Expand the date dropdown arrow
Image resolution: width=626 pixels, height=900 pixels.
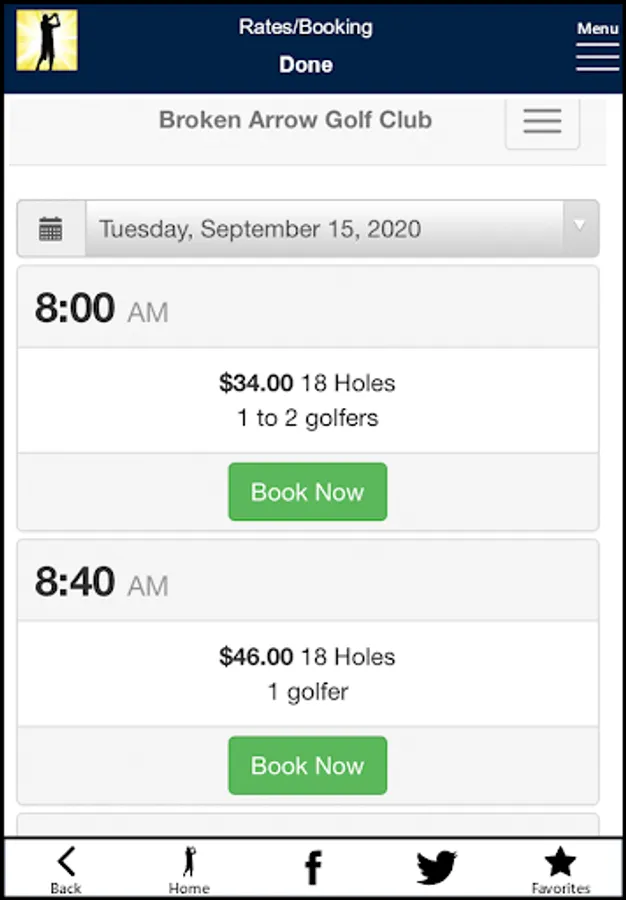[x=579, y=226]
